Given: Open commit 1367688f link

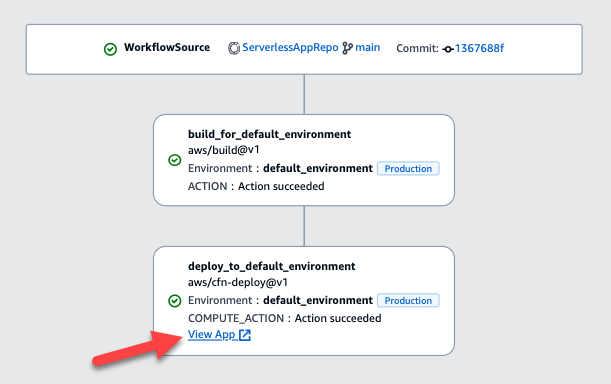Looking at the screenshot, I should tap(479, 48).
